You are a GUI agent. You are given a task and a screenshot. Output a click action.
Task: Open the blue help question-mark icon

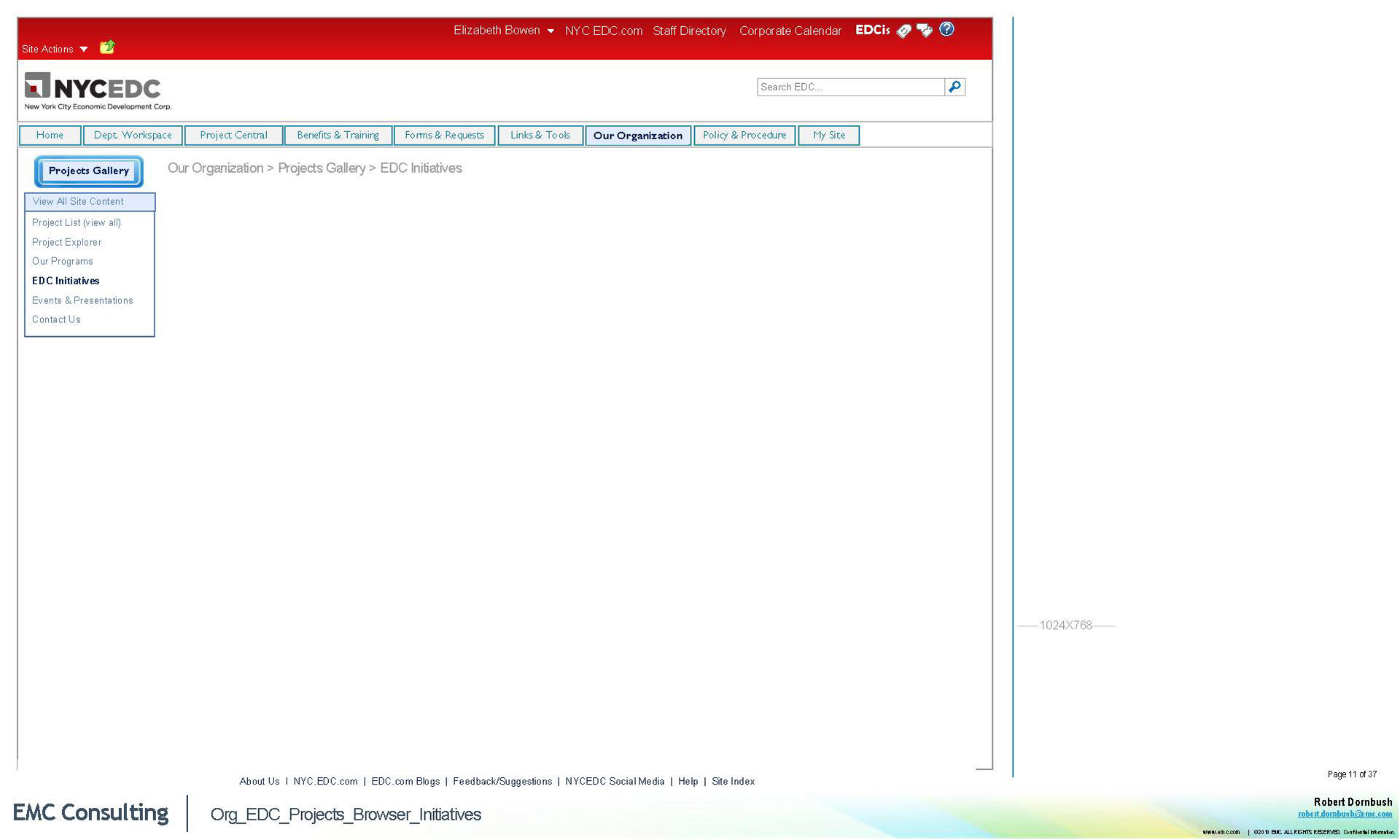tap(946, 29)
